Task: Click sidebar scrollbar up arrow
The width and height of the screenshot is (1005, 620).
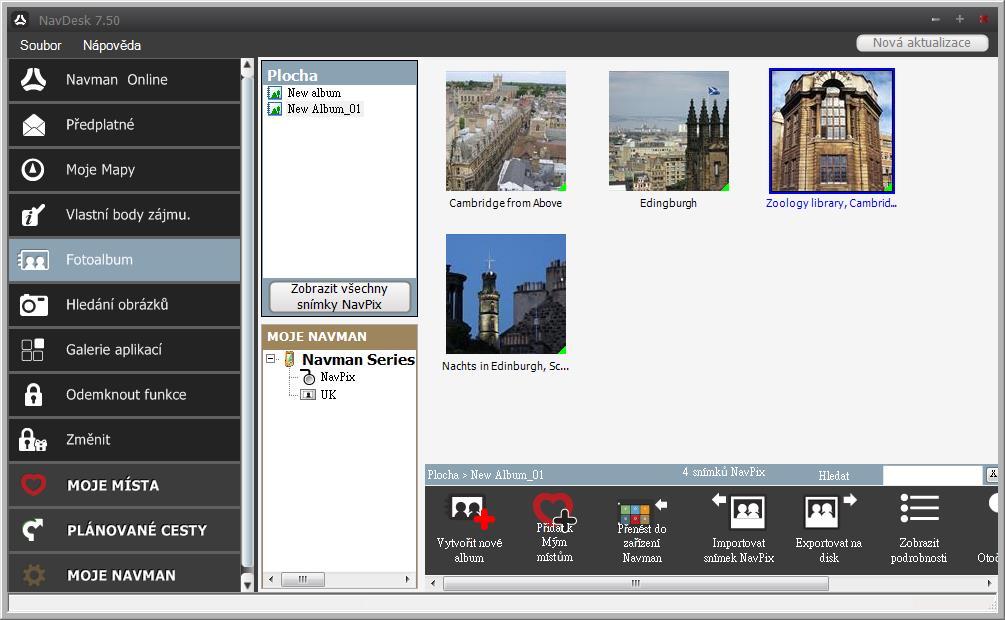Action: [x=247, y=66]
